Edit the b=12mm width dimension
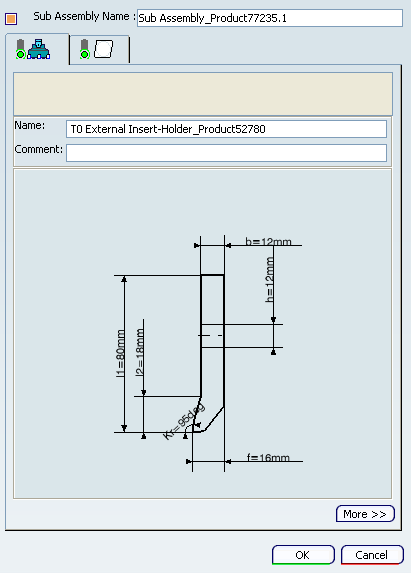This screenshot has width=411, height=573. coord(268,242)
